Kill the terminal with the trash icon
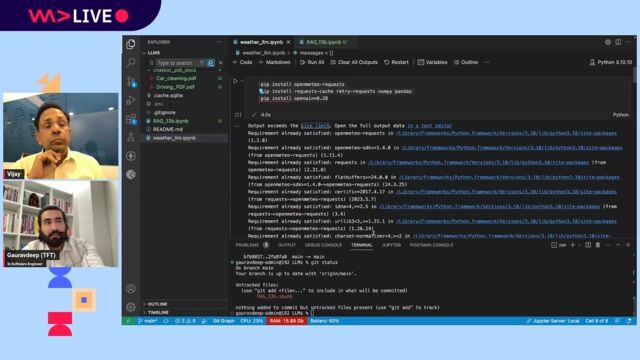Image resolution: width=640 pixels, height=360 pixels. point(598,245)
